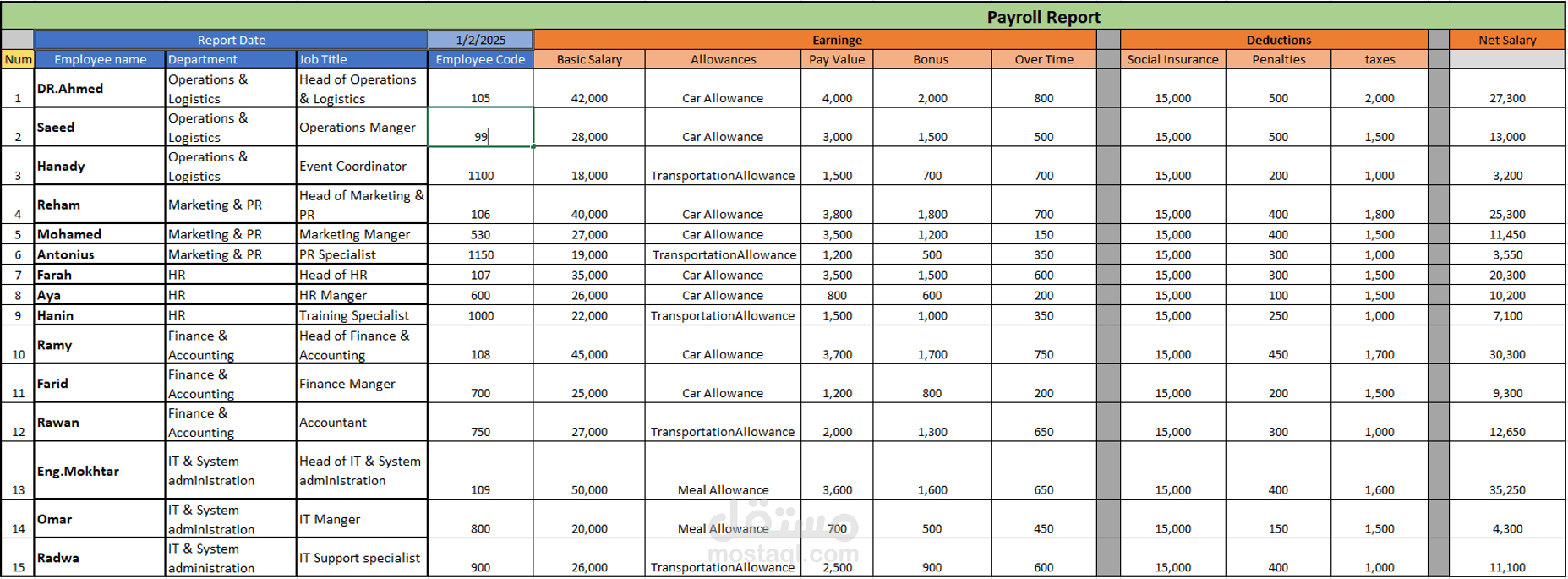Select employee name cell Radwa

[x=100, y=558]
